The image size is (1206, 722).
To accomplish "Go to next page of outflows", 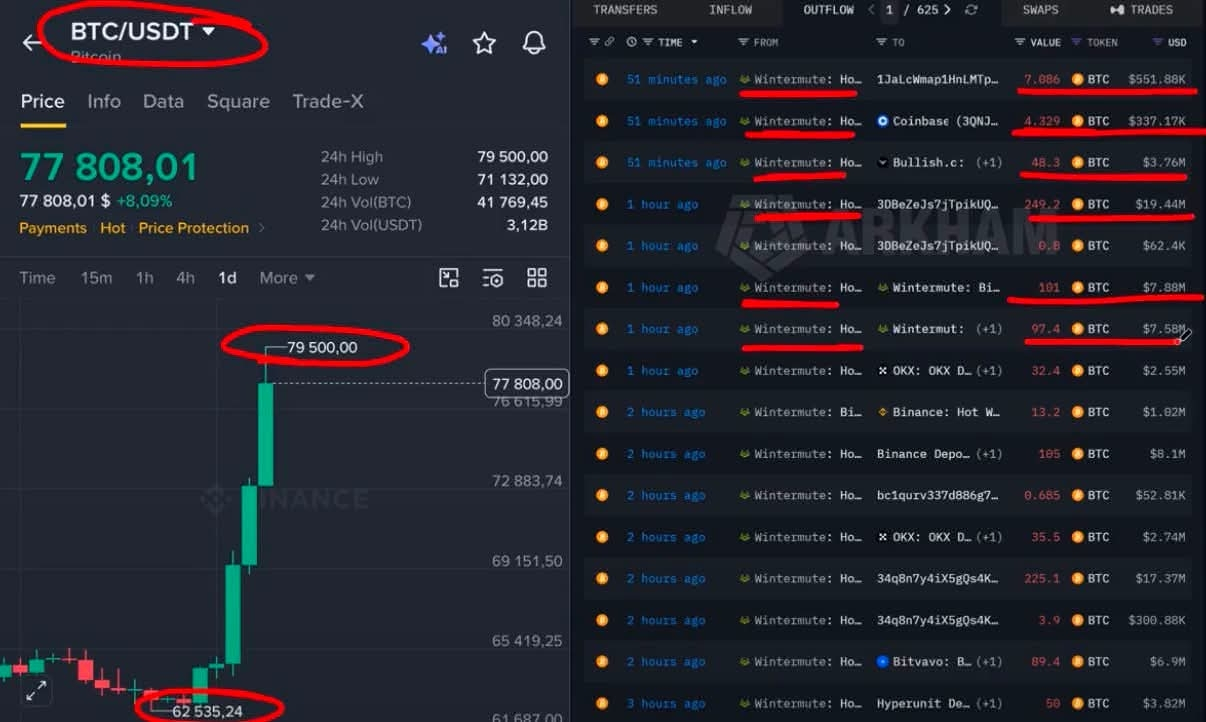I will click(x=947, y=10).
